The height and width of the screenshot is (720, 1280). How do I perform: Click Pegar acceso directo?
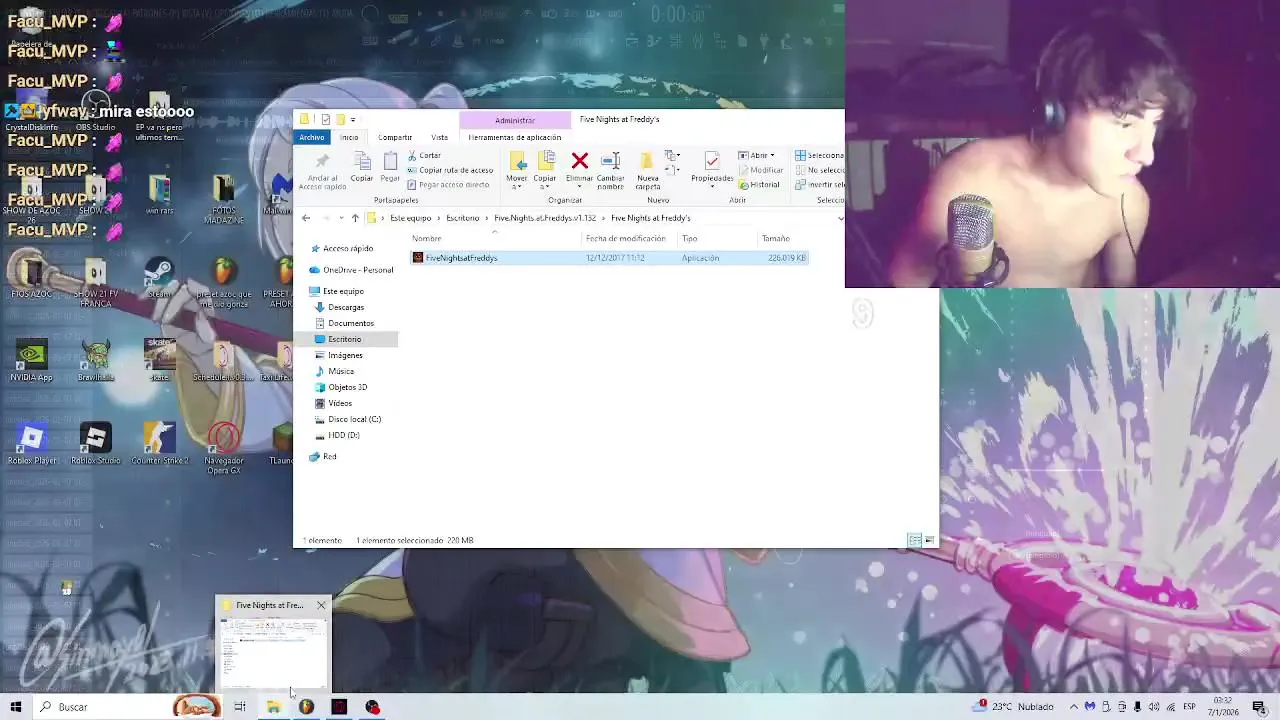pyautogui.click(x=448, y=185)
